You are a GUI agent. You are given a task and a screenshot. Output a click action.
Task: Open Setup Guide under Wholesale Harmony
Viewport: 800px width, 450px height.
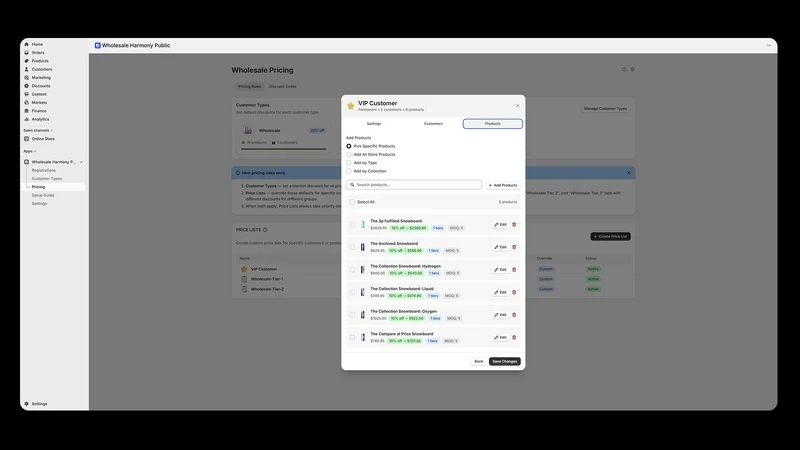pos(43,195)
